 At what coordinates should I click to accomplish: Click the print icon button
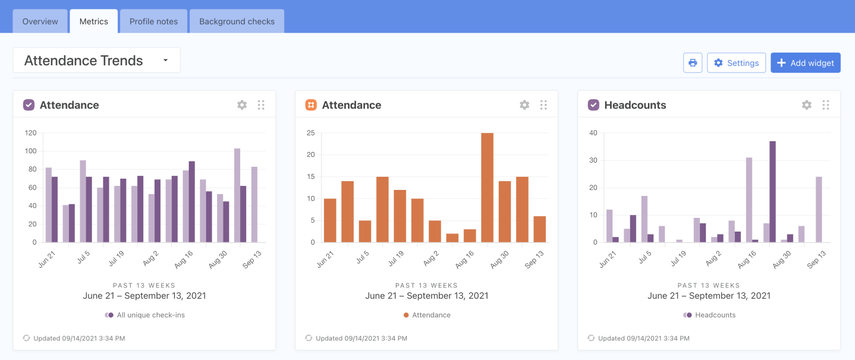tap(693, 63)
